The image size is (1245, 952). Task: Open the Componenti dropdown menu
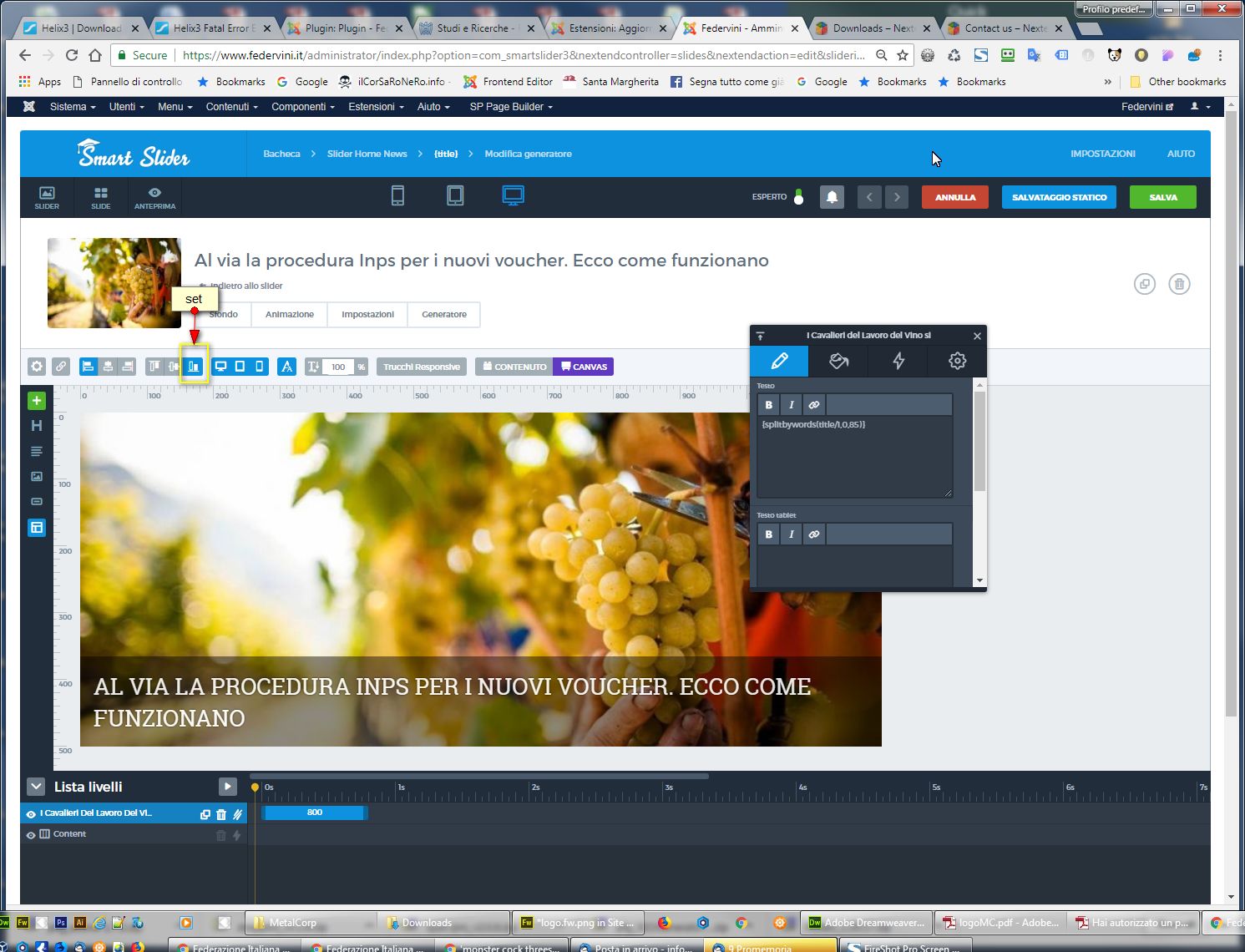pyautogui.click(x=302, y=107)
